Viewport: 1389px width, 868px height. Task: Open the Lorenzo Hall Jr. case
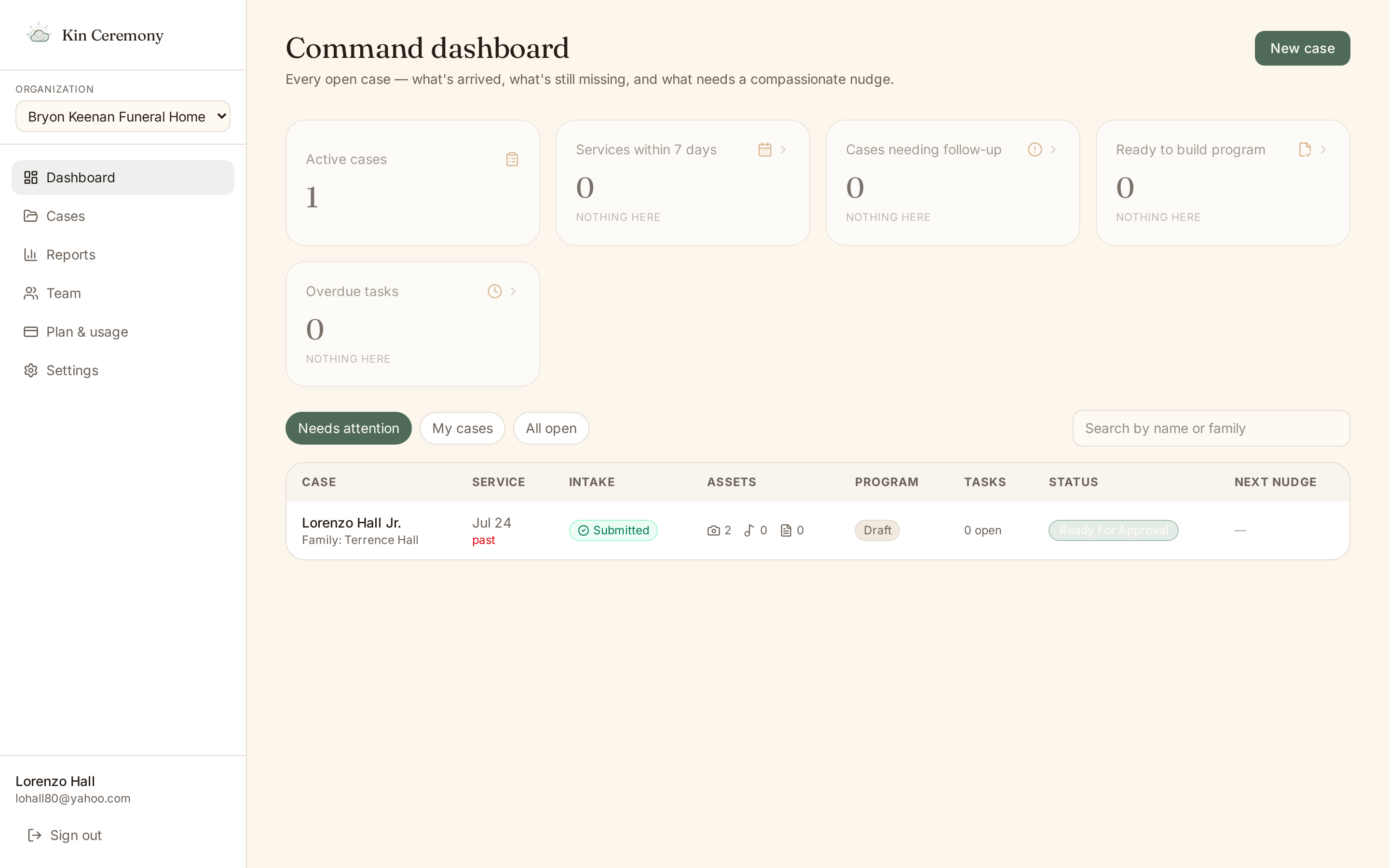[x=351, y=522]
